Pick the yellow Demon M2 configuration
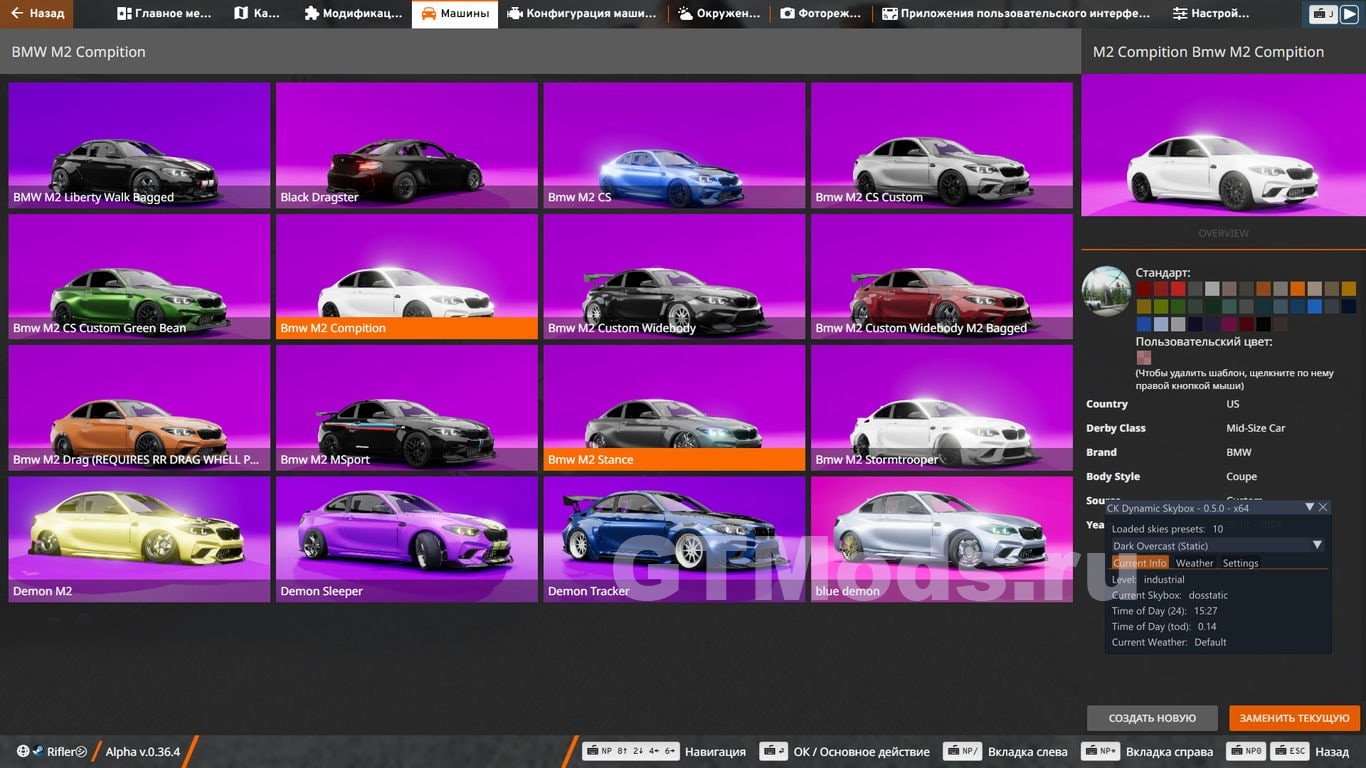Image resolution: width=1366 pixels, height=768 pixels. click(x=139, y=540)
